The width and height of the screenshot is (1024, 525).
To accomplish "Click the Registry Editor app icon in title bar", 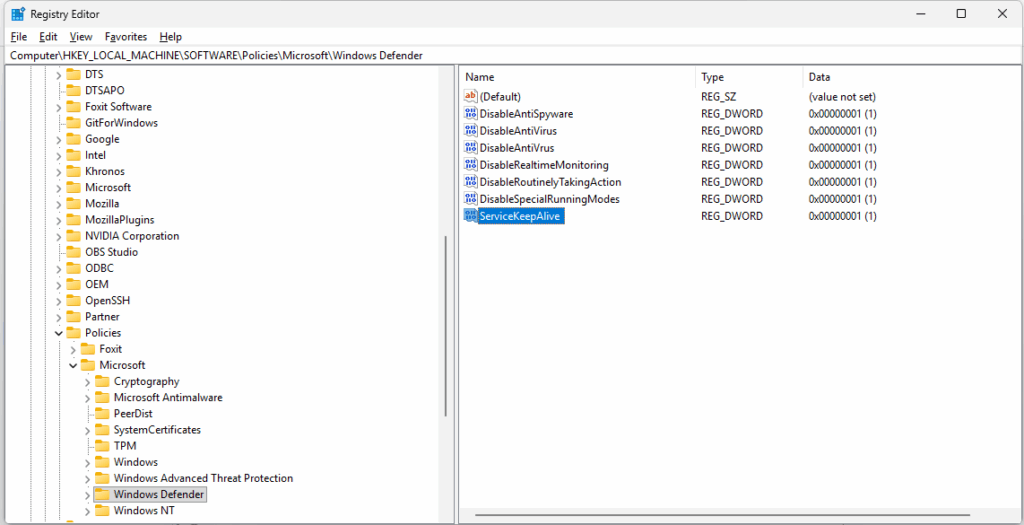I will point(17,14).
